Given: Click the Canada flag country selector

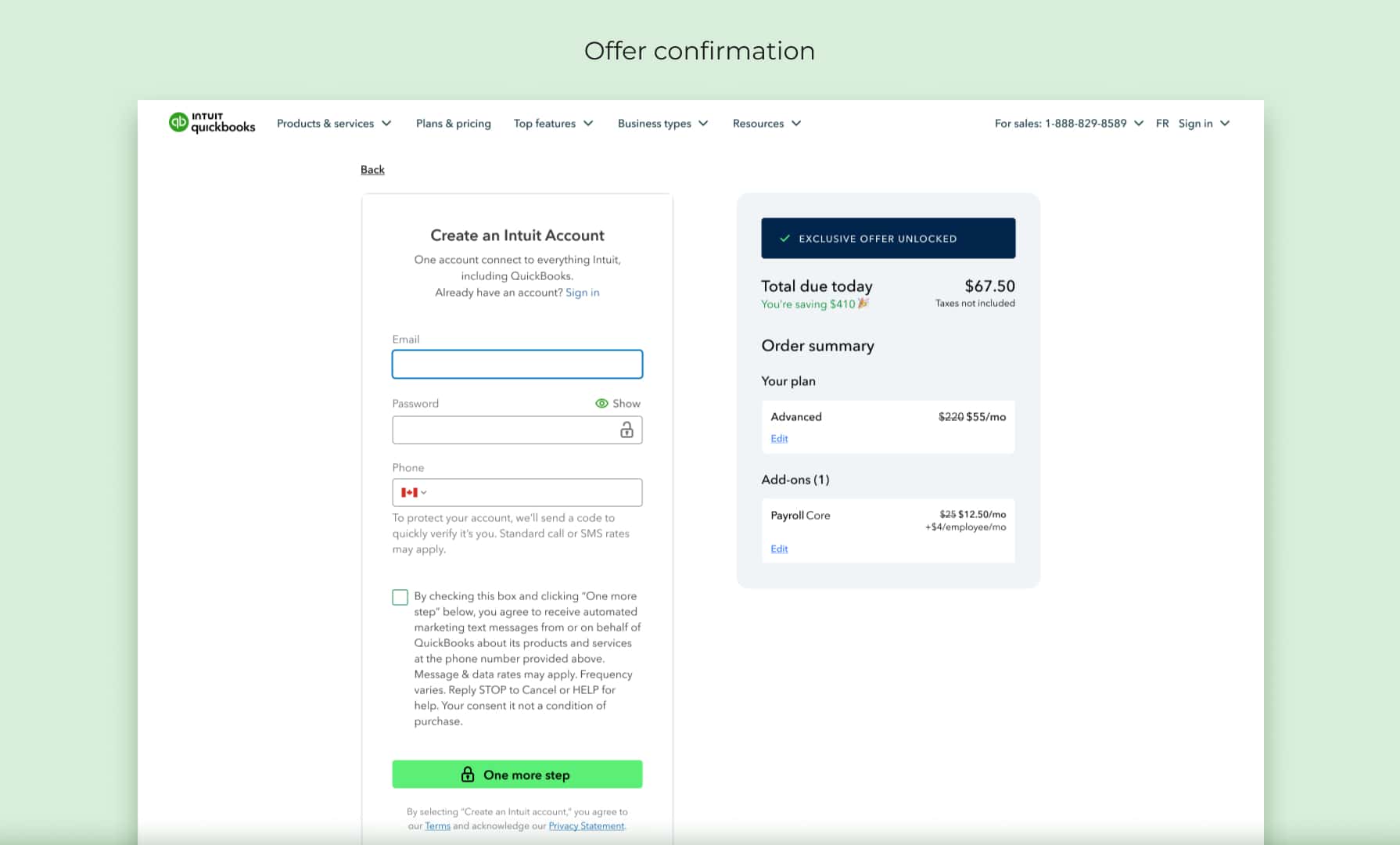Looking at the screenshot, I should click(414, 492).
